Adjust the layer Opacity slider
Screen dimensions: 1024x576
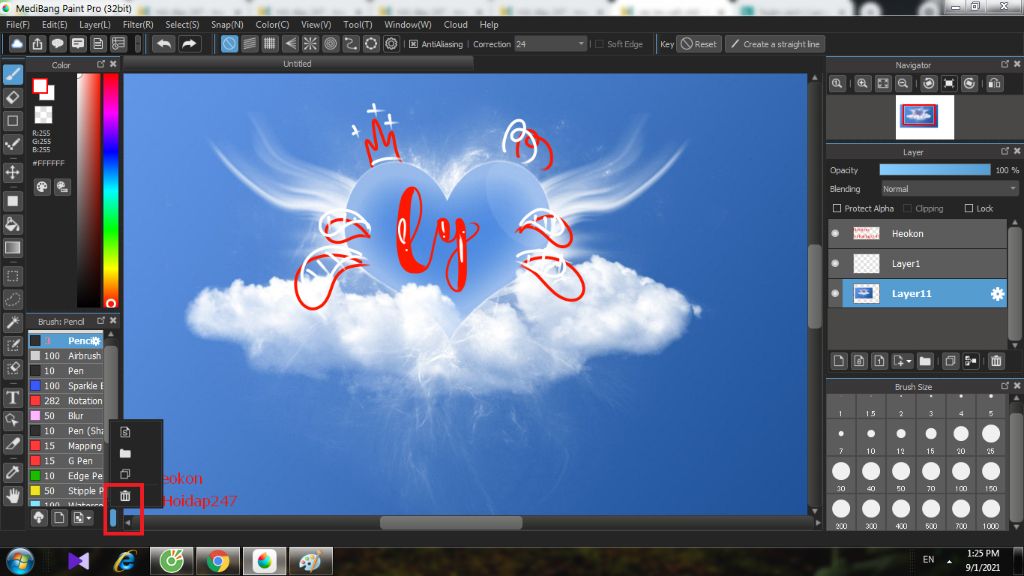[935, 170]
